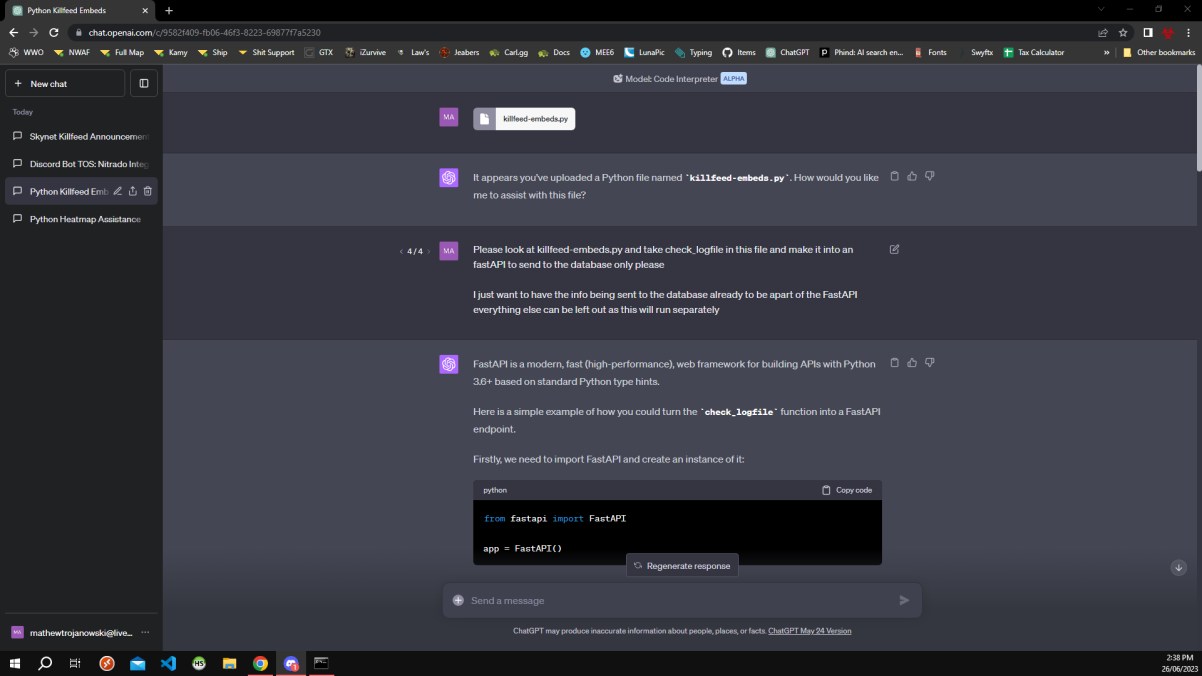The height and width of the screenshot is (676, 1202).
Task: Open Windows taskbar search
Action: (45, 663)
